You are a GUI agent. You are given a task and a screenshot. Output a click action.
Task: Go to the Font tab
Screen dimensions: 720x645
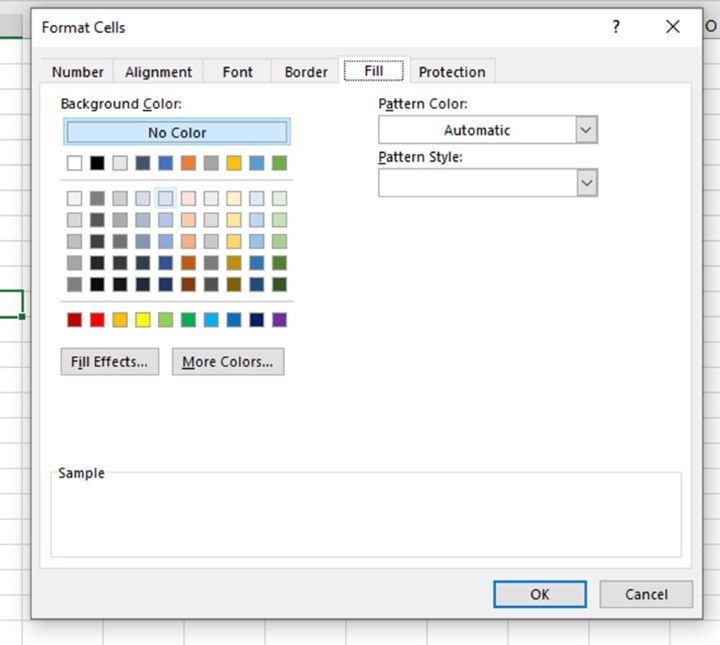(237, 72)
